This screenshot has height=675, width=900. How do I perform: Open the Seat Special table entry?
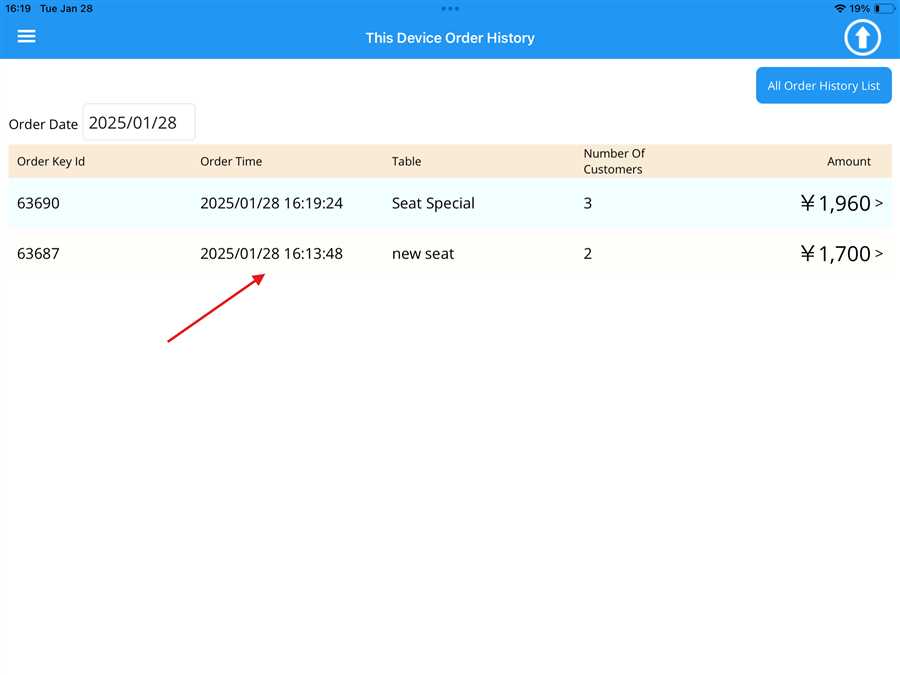click(433, 203)
